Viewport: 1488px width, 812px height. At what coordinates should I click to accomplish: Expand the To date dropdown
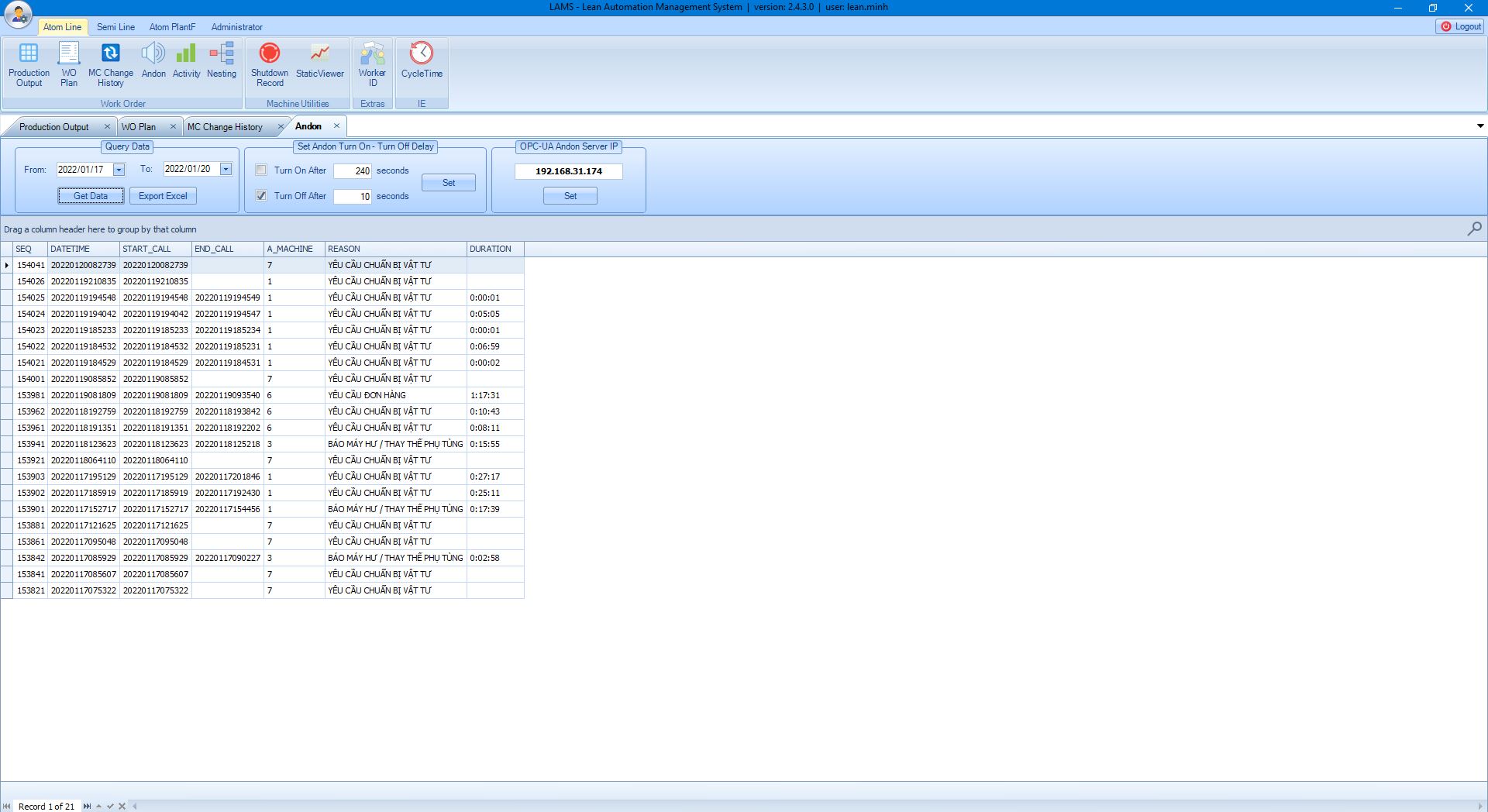tap(226, 169)
